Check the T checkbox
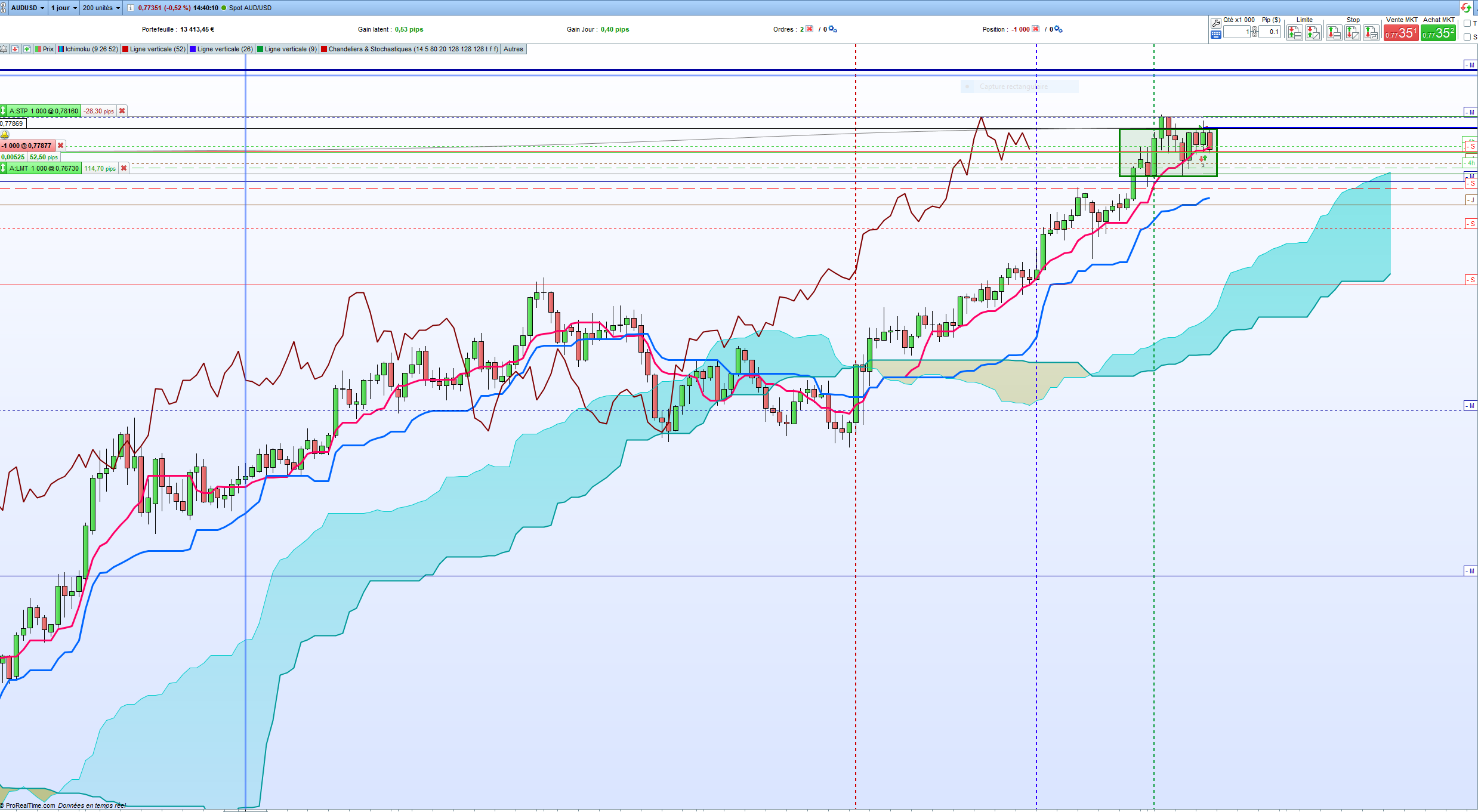 [1467, 23]
